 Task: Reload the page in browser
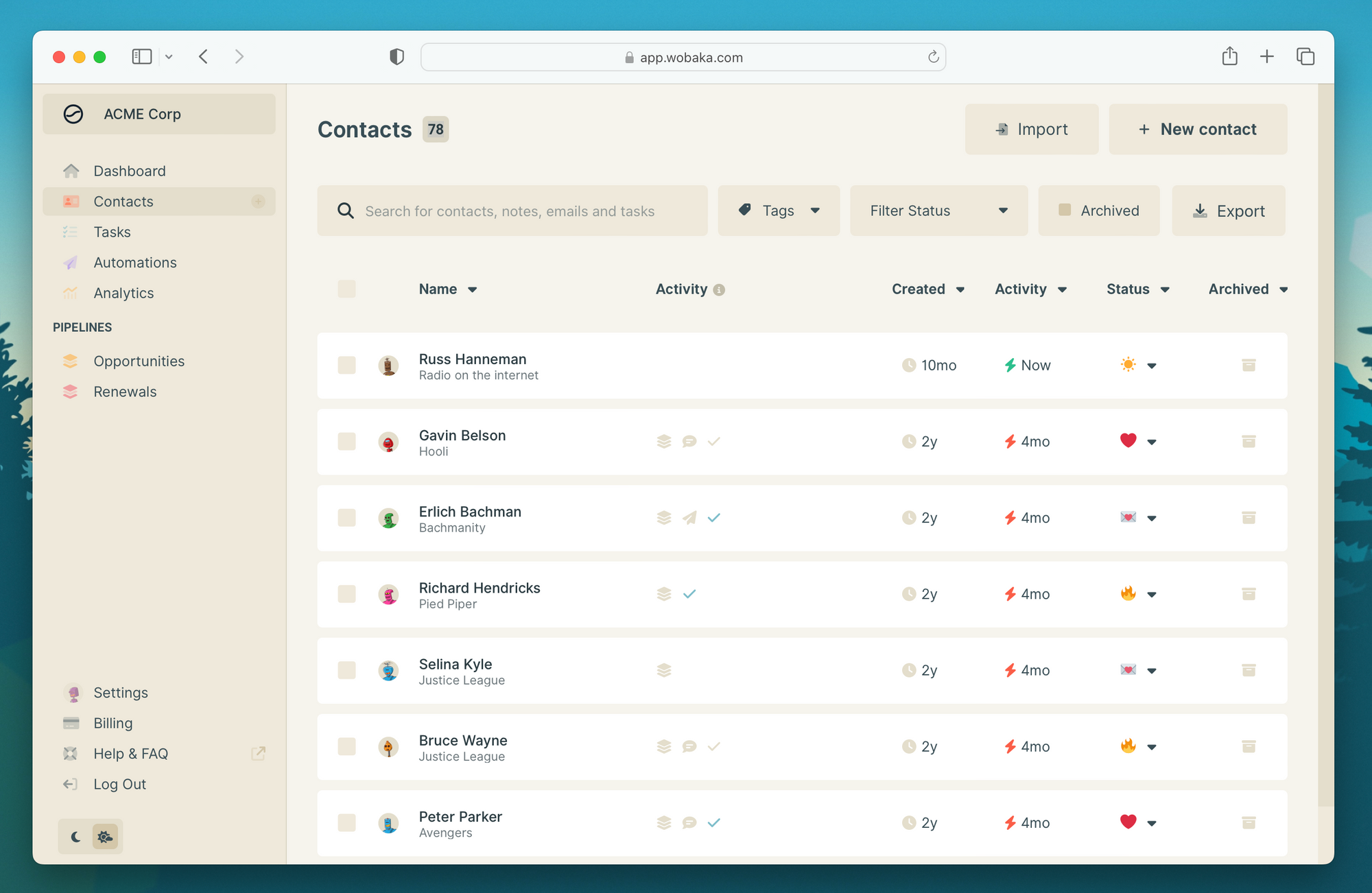[933, 57]
